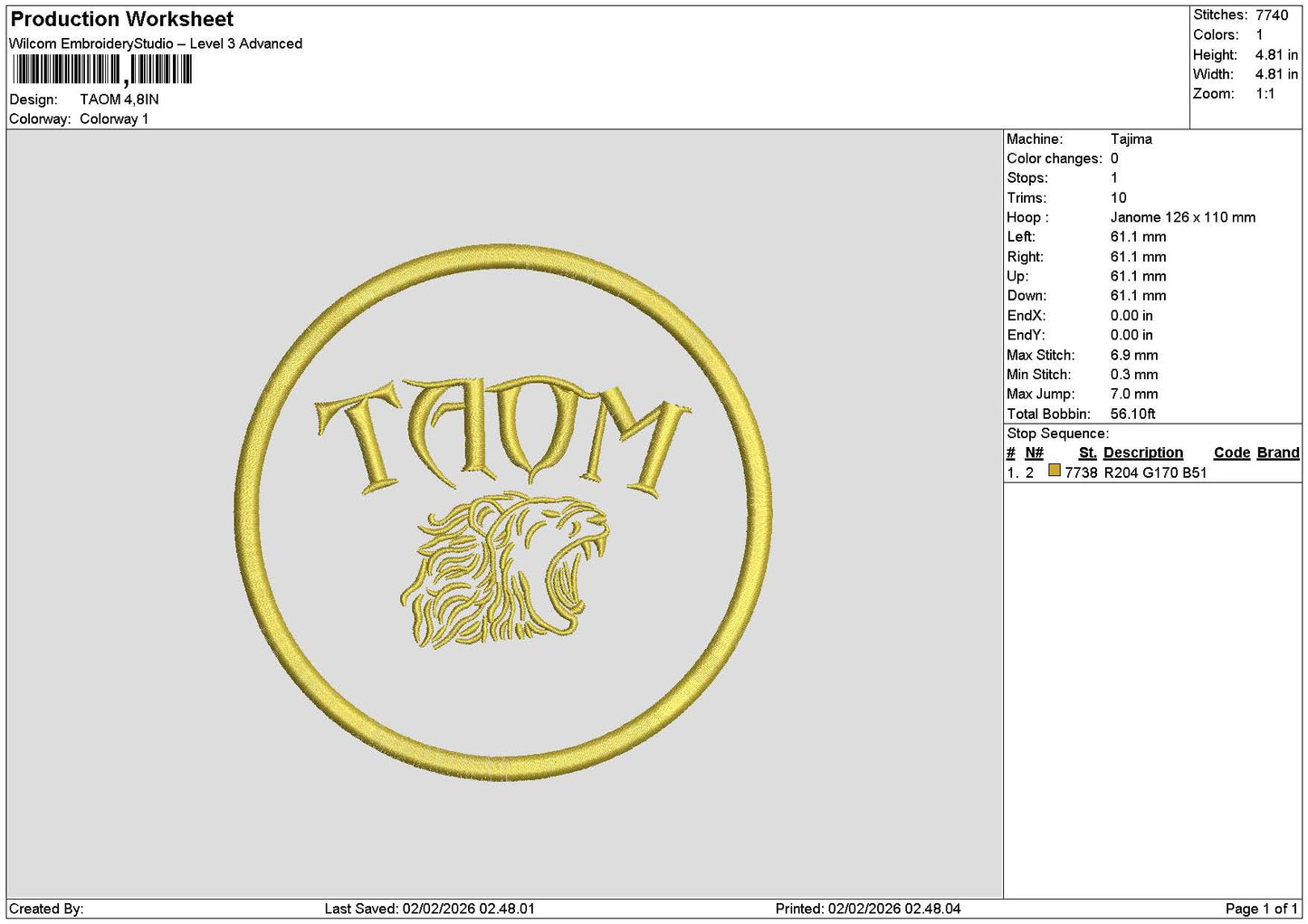Image resolution: width=1308 pixels, height=924 pixels.
Task: Click the 'Brand' column header
Action: [x=1278, y=452]
